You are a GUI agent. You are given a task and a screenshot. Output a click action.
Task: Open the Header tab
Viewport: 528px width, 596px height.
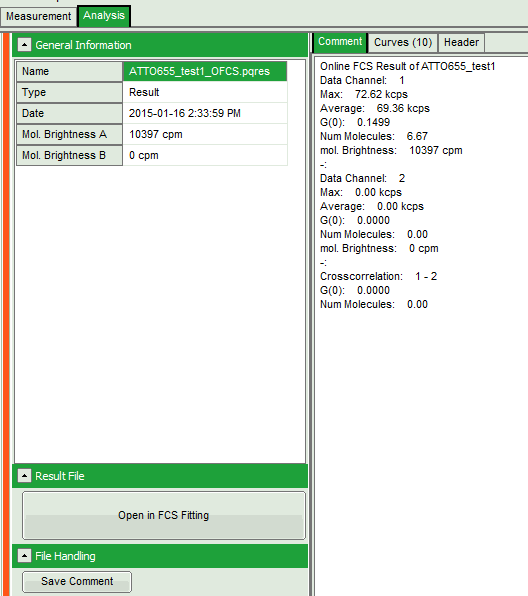[461, 42]
